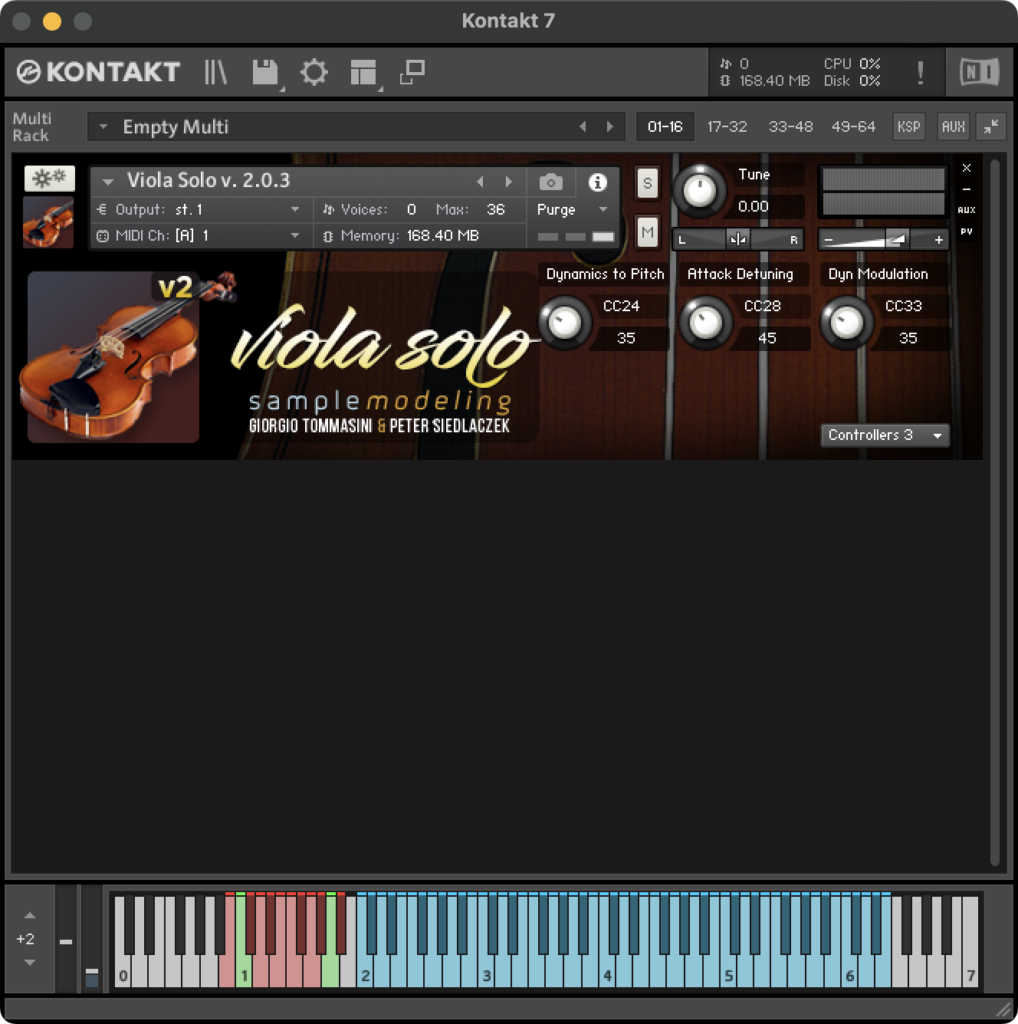
Task: Click the Tune value 0.00
Action: point(753,206)
